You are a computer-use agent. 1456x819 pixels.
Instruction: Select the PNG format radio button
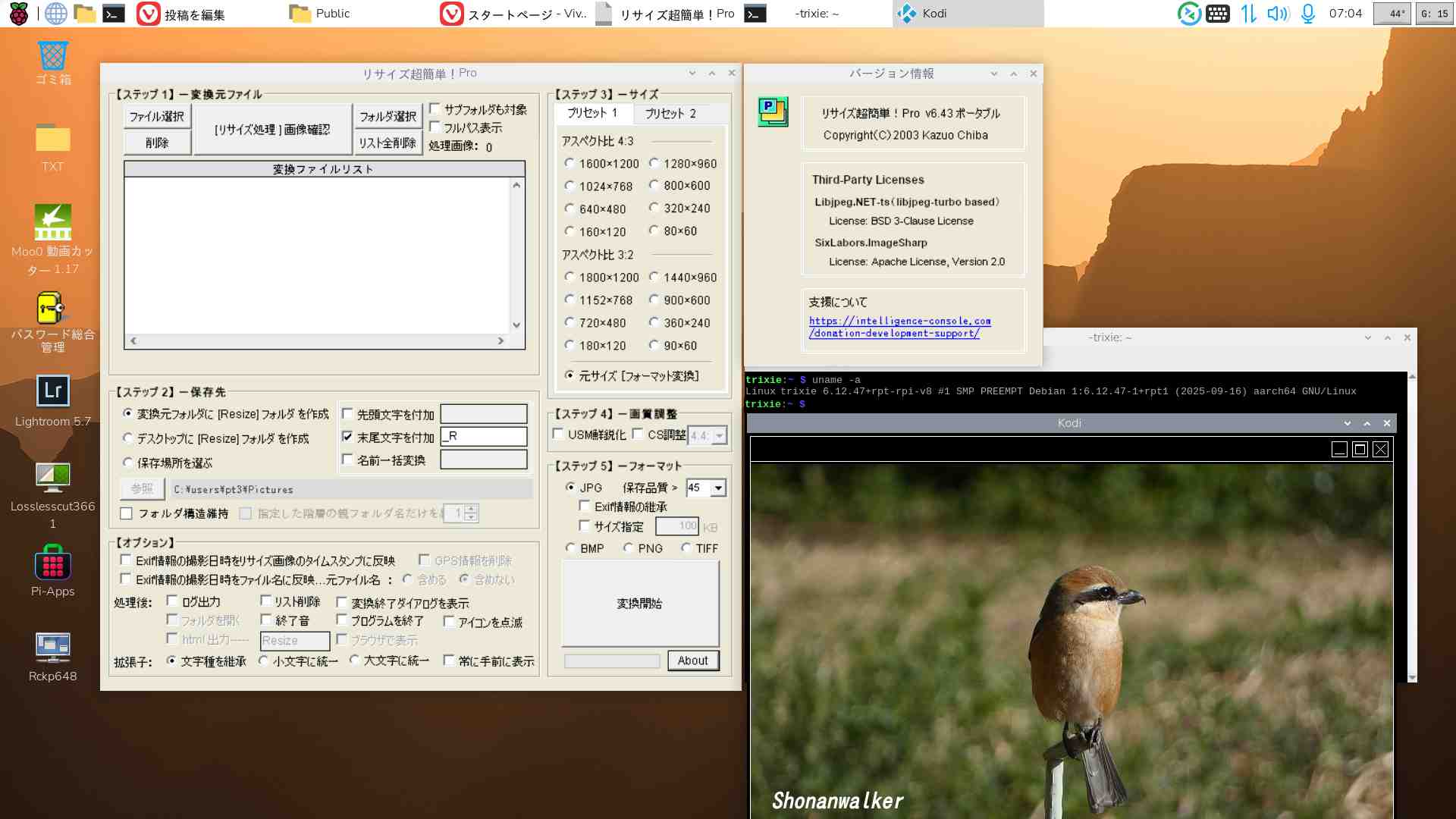click(628, 548)
